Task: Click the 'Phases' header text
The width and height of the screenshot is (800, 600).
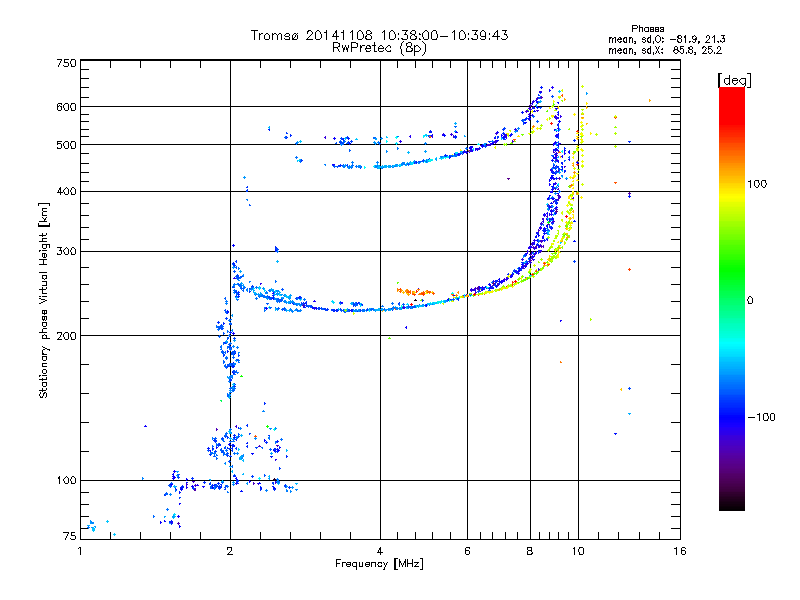Action: coord(647,29)
